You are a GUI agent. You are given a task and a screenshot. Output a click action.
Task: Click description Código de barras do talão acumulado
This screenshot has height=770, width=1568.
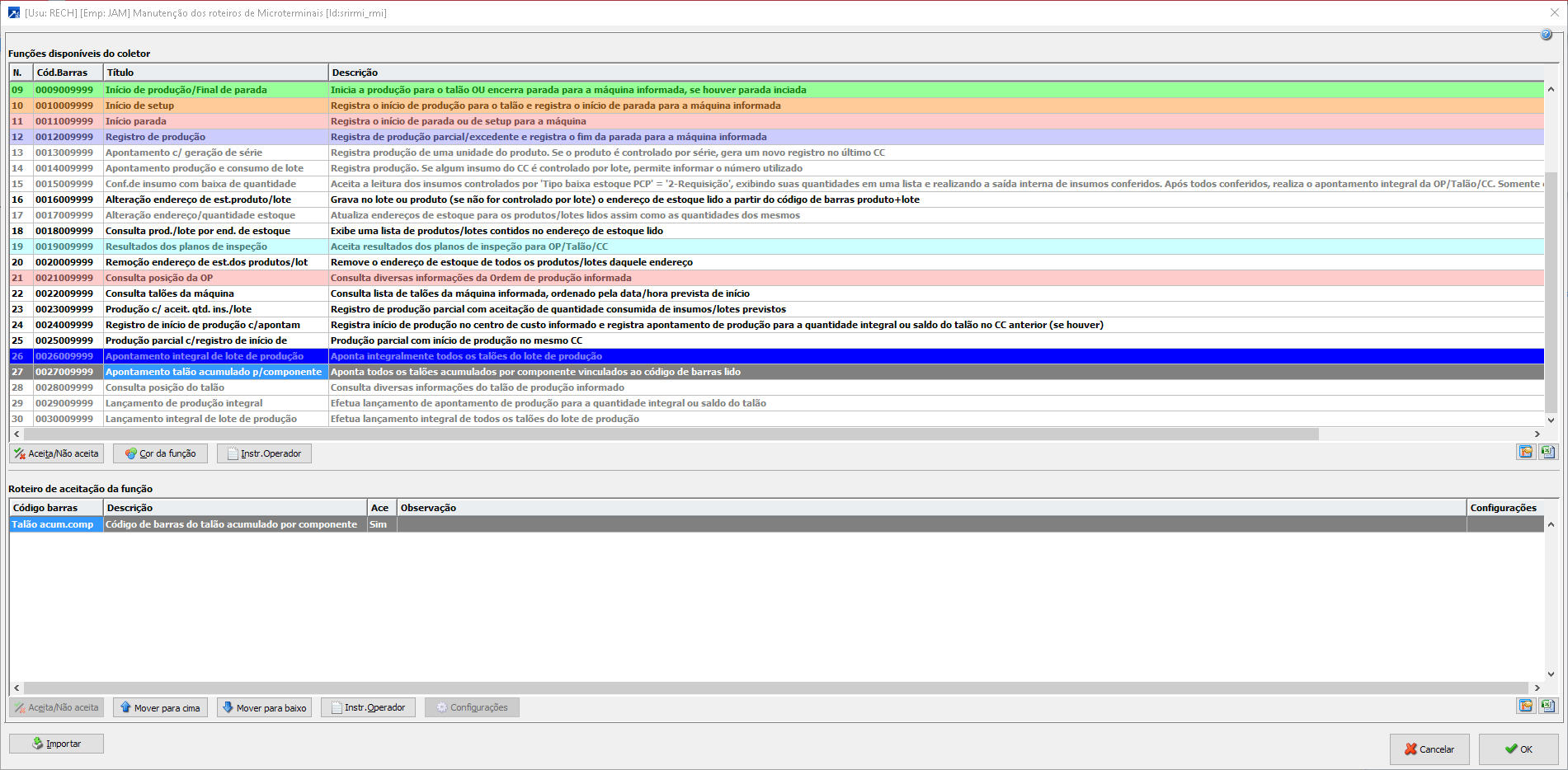[235, 524]
